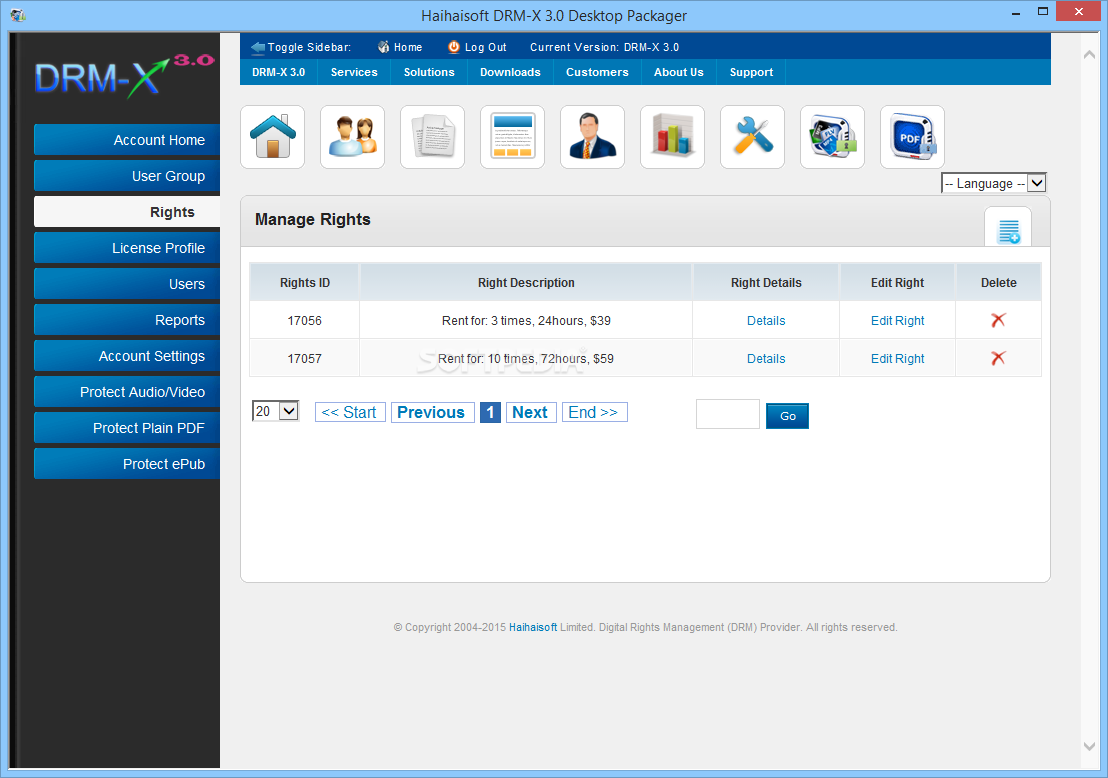The width and height of the screenshot is (1108, 778).
Task: Jump to << Start page
Action: pyautogui.click(x=350, y=412)
